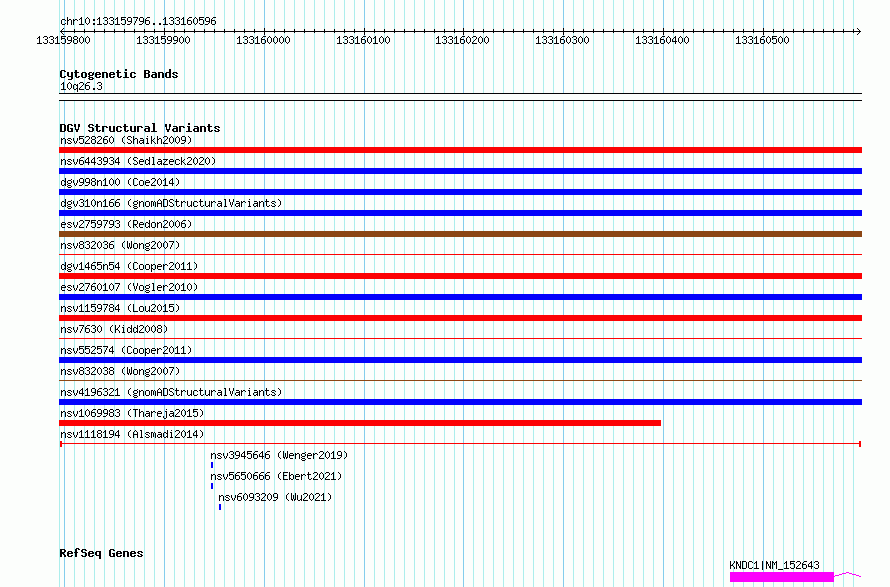
Task: Click the blue bar under dgv998n100
Action: [x=460, y=192]
